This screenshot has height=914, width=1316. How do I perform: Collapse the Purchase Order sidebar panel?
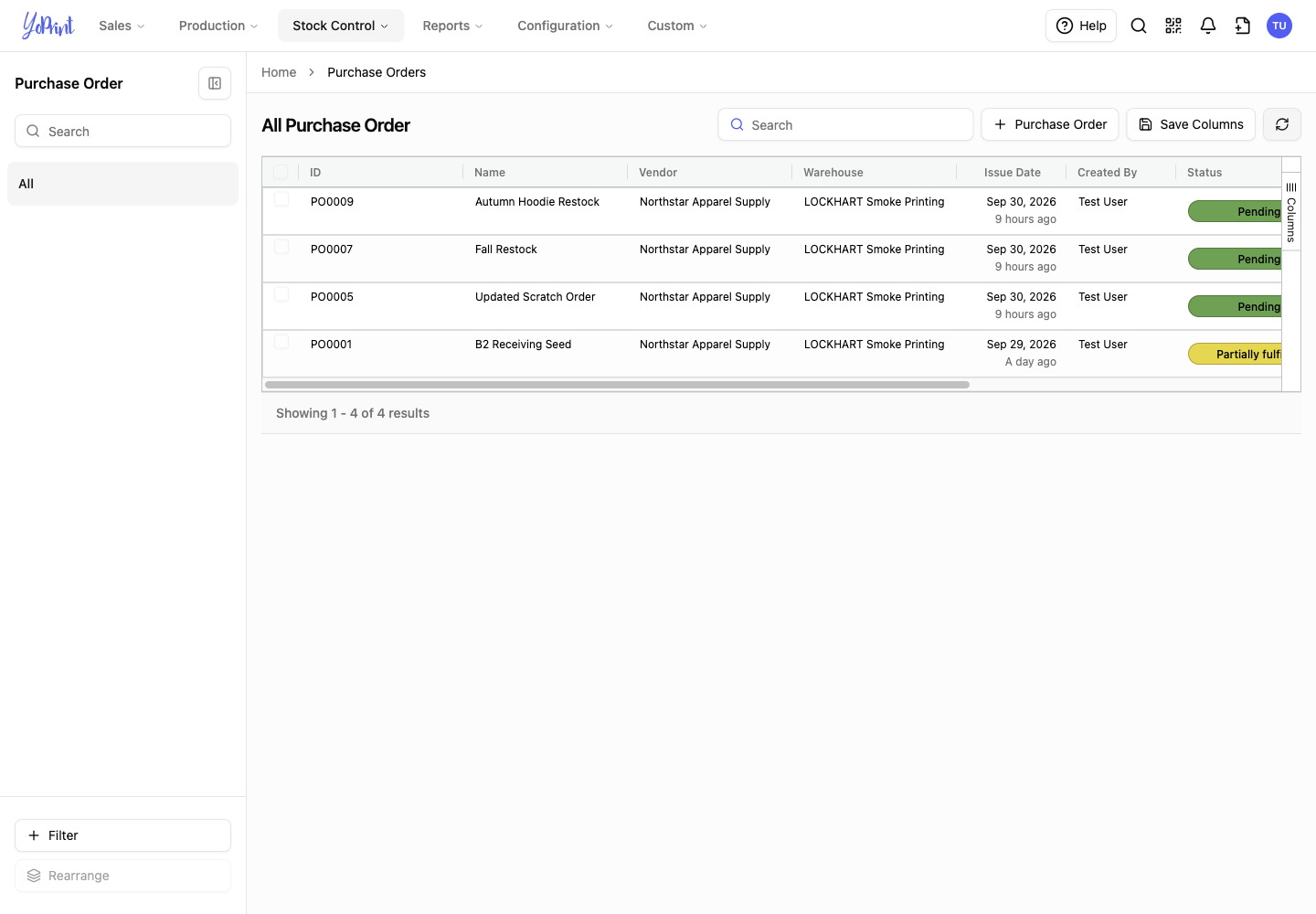[x=215, y=83]
